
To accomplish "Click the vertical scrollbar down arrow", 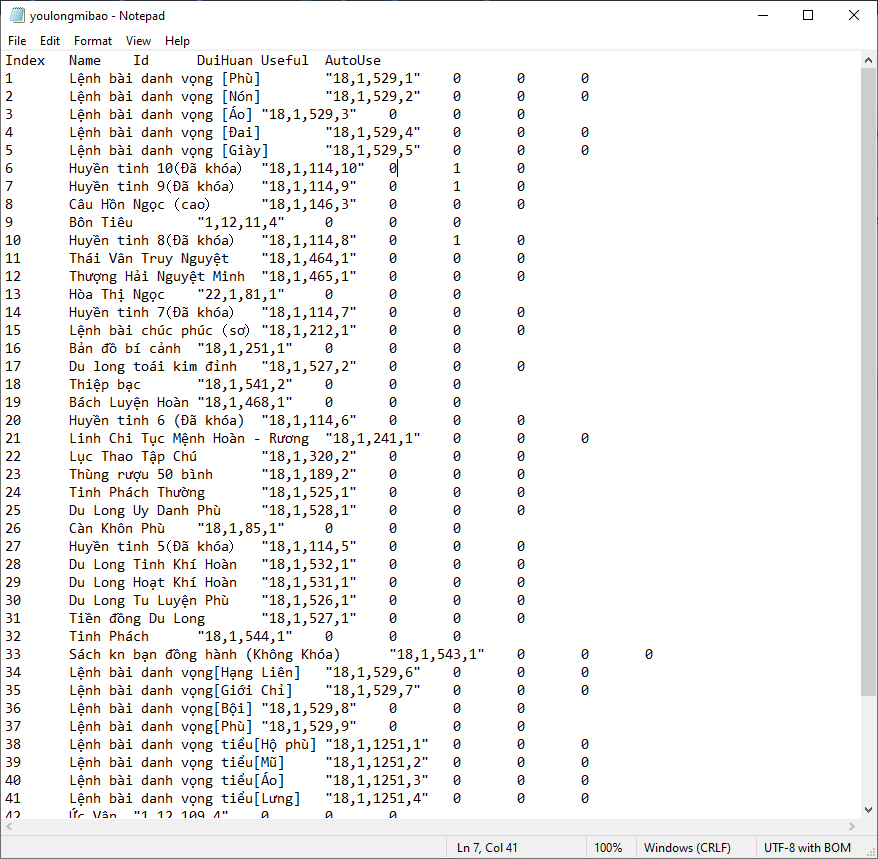I will [x=868, y=808].
